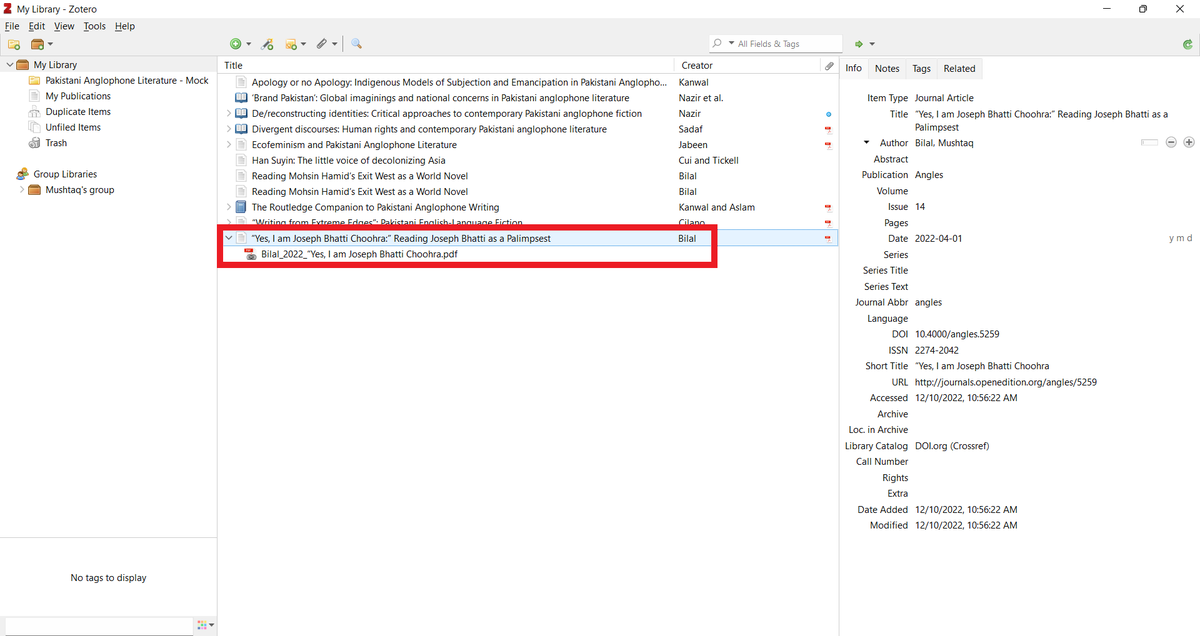
Task: Open the Help menu
Action: (124, 26)
